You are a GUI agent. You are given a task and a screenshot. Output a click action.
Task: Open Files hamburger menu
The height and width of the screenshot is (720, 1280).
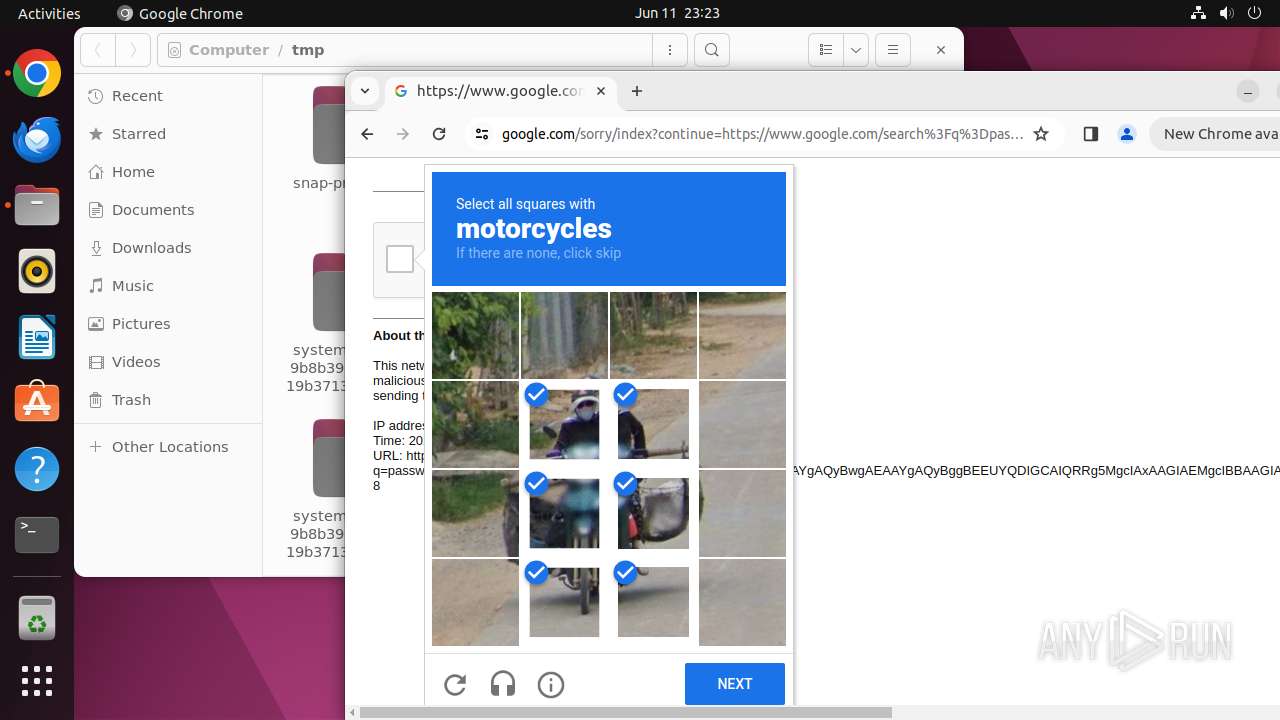click(893, 50)
